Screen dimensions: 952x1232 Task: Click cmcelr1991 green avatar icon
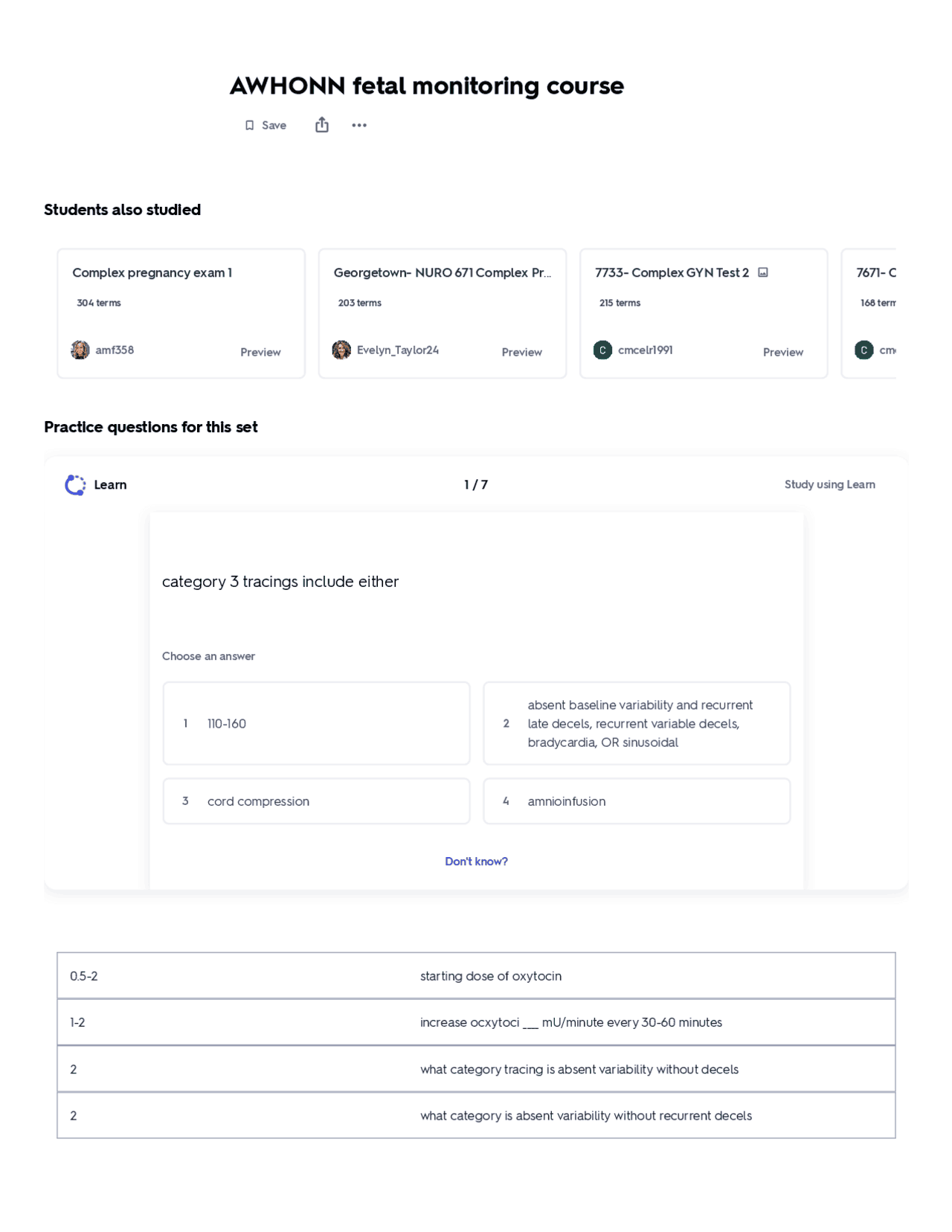(602, 350)
